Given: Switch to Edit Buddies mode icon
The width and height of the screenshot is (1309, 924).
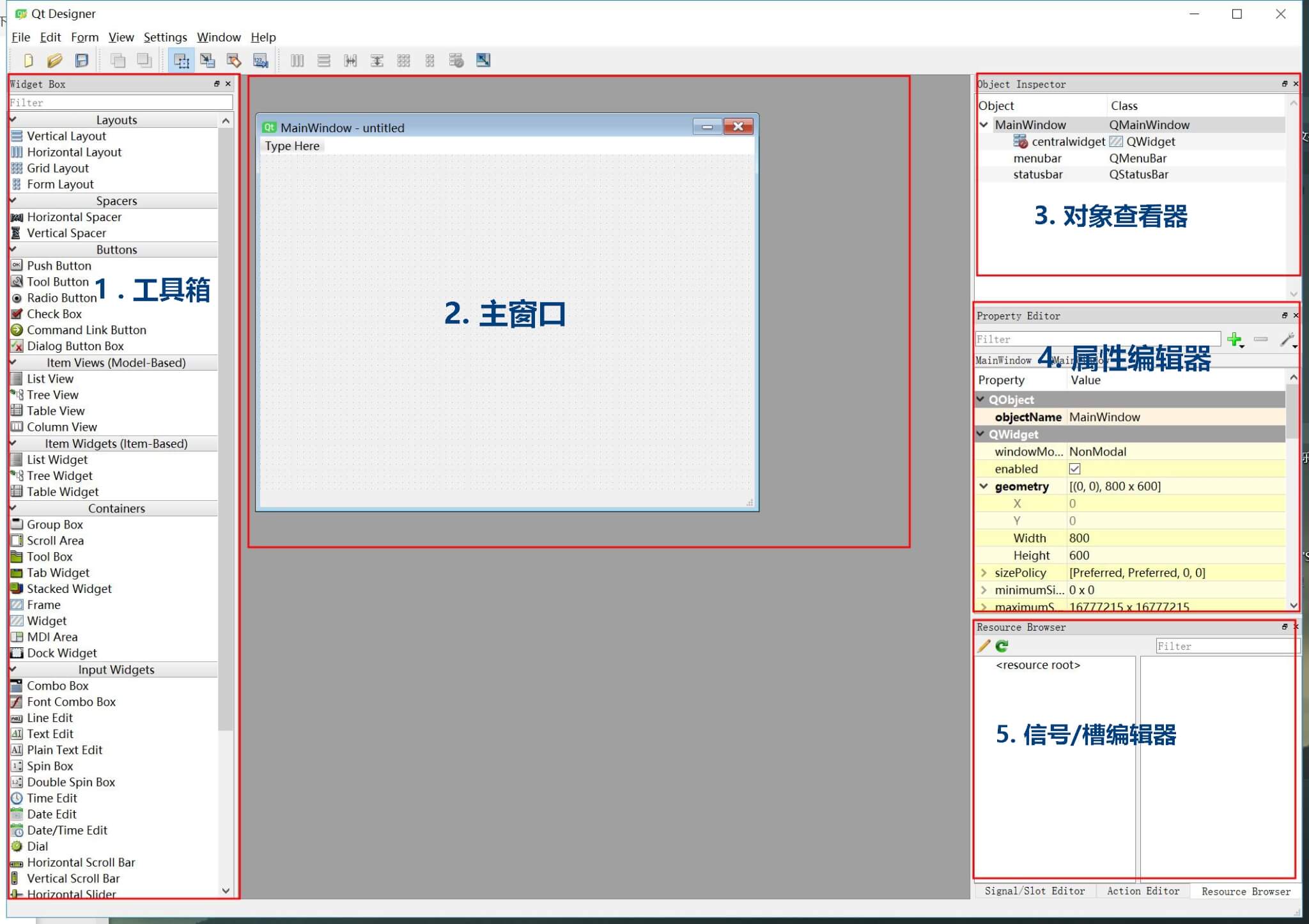Looking at the screenshot, I should pyautogui.click(x=234, y=61).
